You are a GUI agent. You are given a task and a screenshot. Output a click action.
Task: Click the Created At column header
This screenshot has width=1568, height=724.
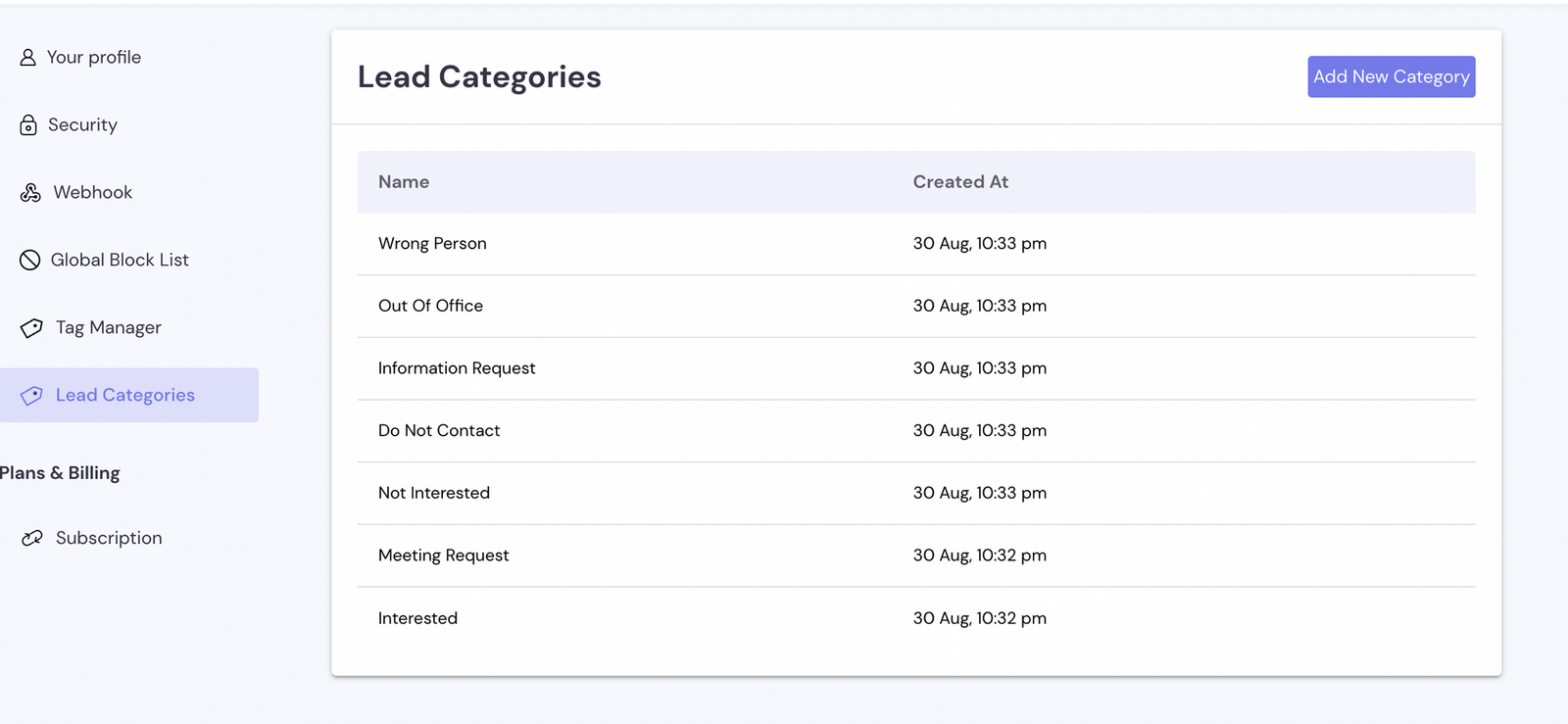[x=960, y=182]
